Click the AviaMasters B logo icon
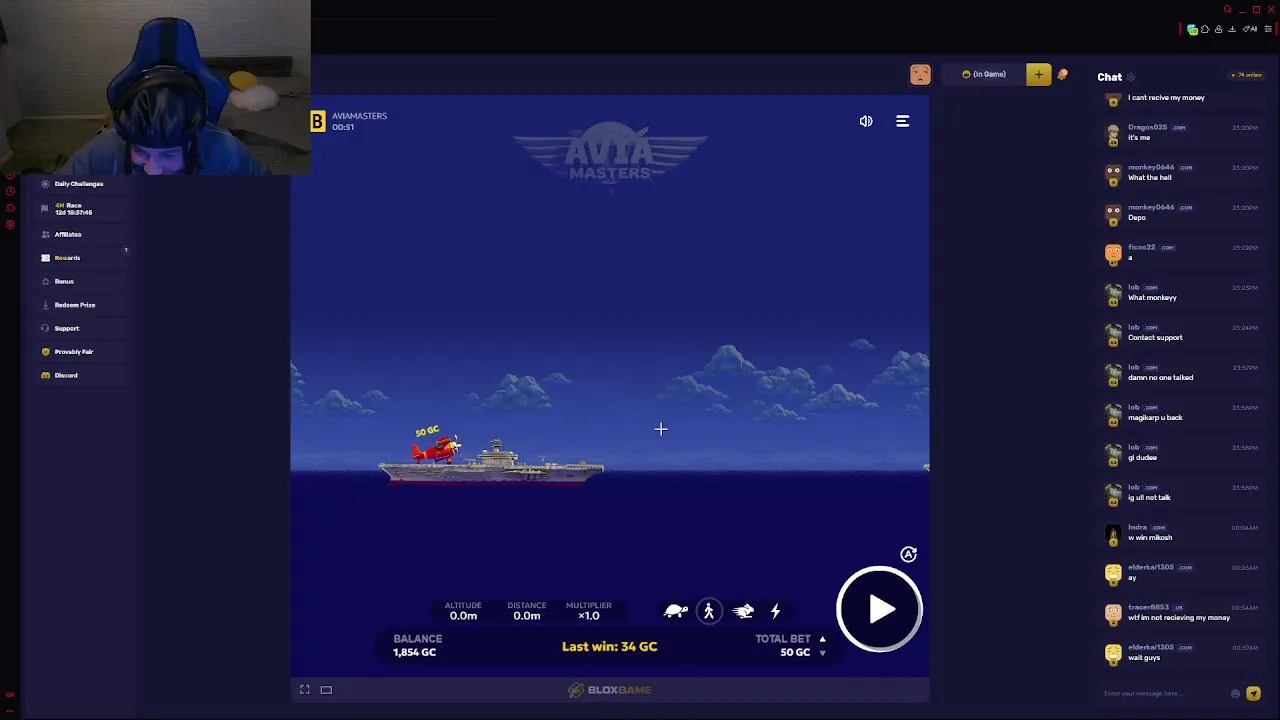The image size is (1280, 720). pyautogui.click(x=317, y=121)
